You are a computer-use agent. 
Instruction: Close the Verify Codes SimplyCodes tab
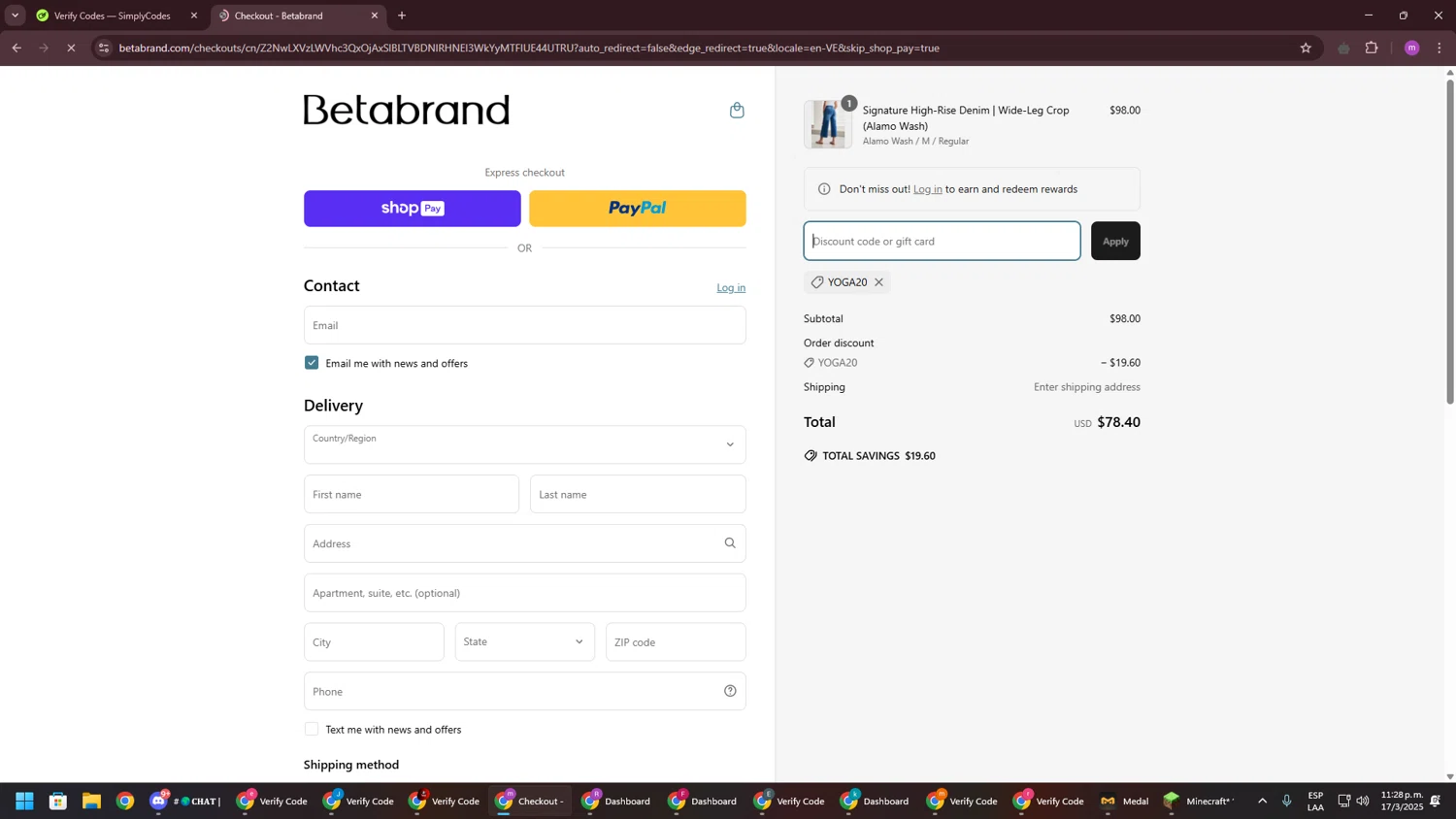pos(193,16)
